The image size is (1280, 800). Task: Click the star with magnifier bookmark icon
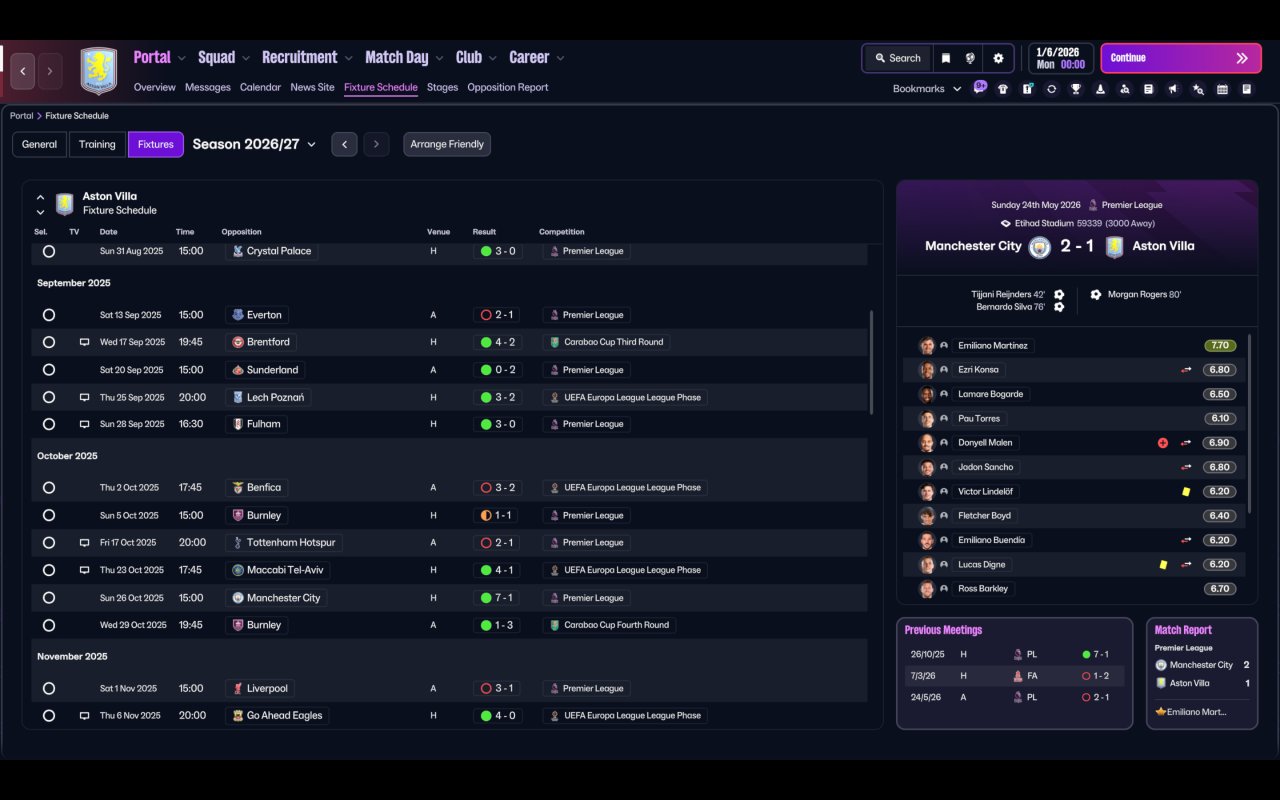coord(1198,89)
